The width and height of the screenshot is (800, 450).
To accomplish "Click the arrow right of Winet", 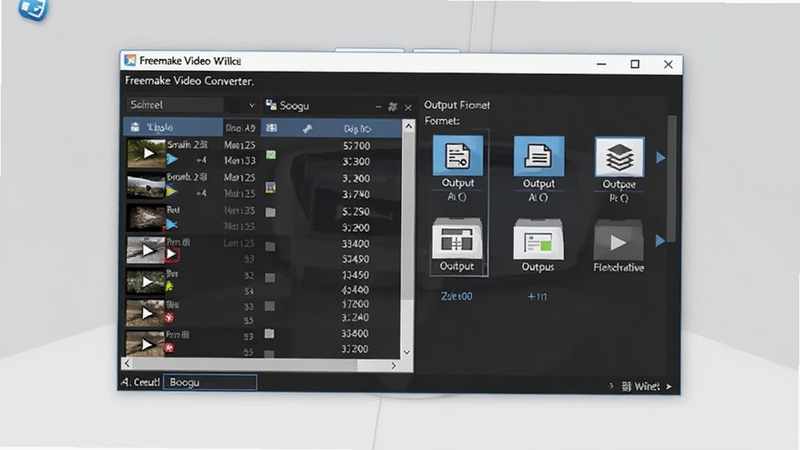I will [x=669, y=387].
